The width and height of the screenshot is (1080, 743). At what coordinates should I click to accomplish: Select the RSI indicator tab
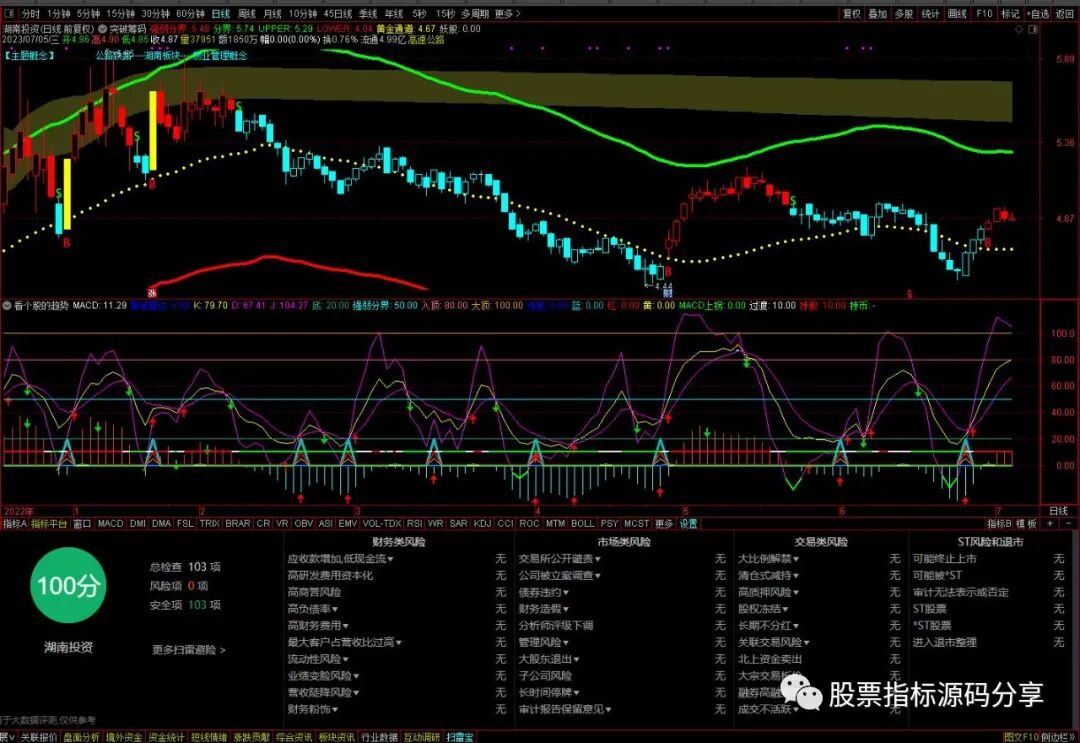(x=415, y=524)
